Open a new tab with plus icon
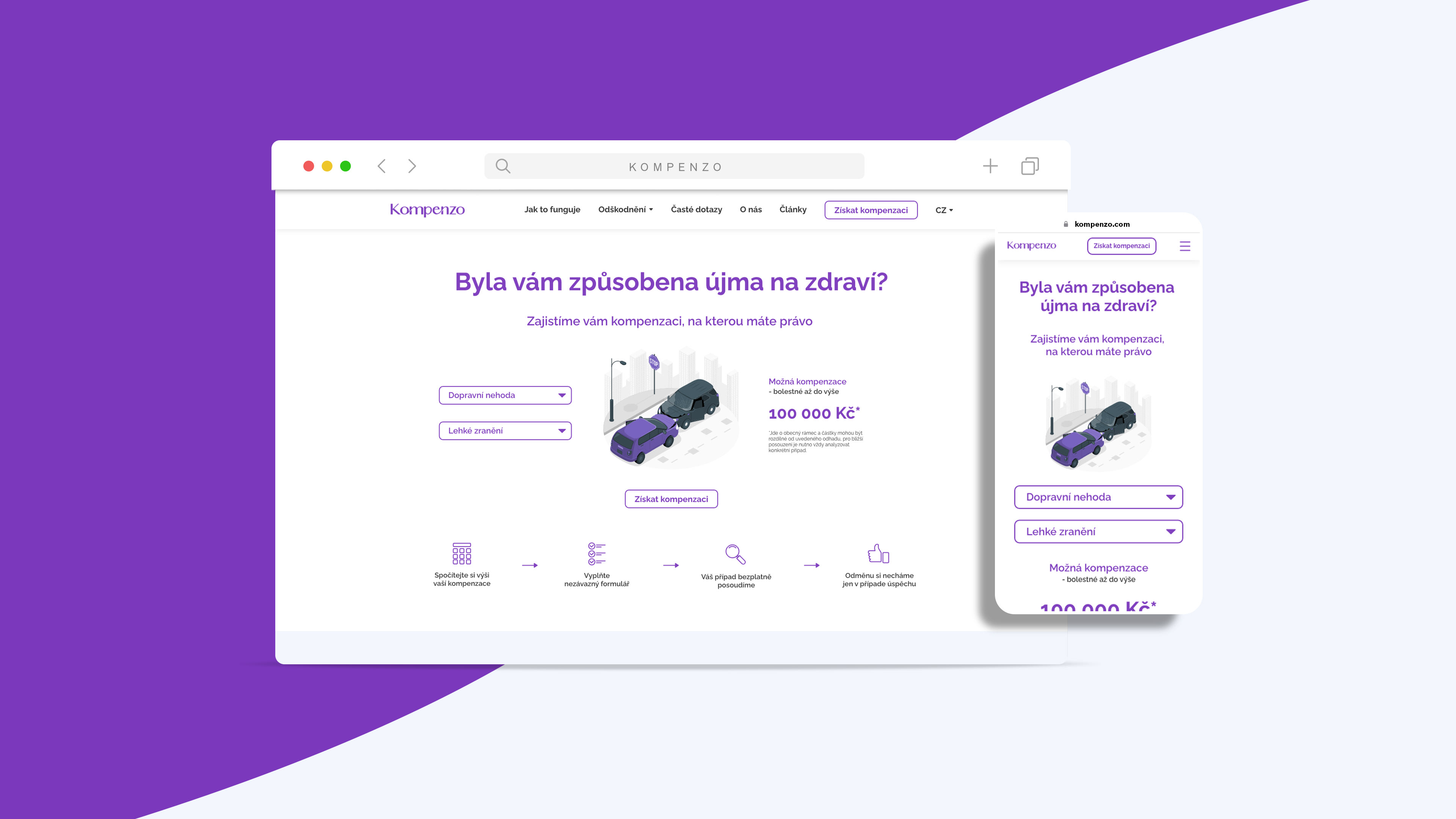Screen dimensions: 1456x819 [990, 166]
